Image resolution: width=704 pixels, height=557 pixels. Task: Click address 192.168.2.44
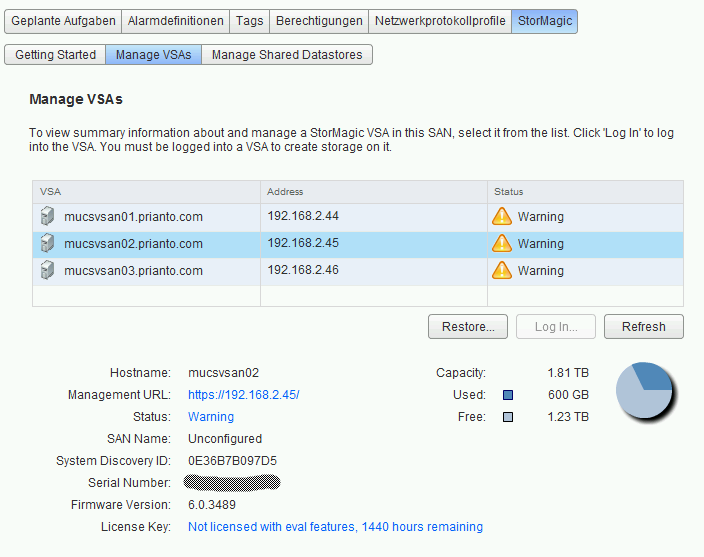(303, 216)
